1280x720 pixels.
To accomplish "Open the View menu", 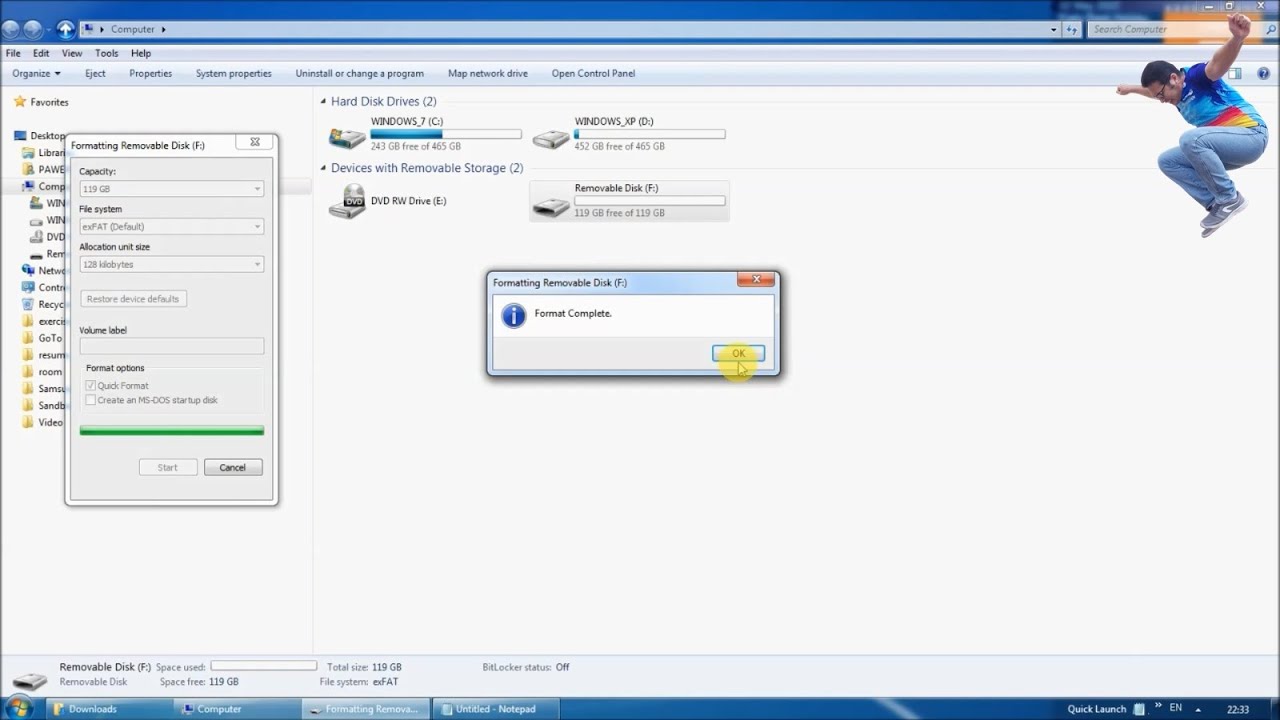I will [72, 53].
